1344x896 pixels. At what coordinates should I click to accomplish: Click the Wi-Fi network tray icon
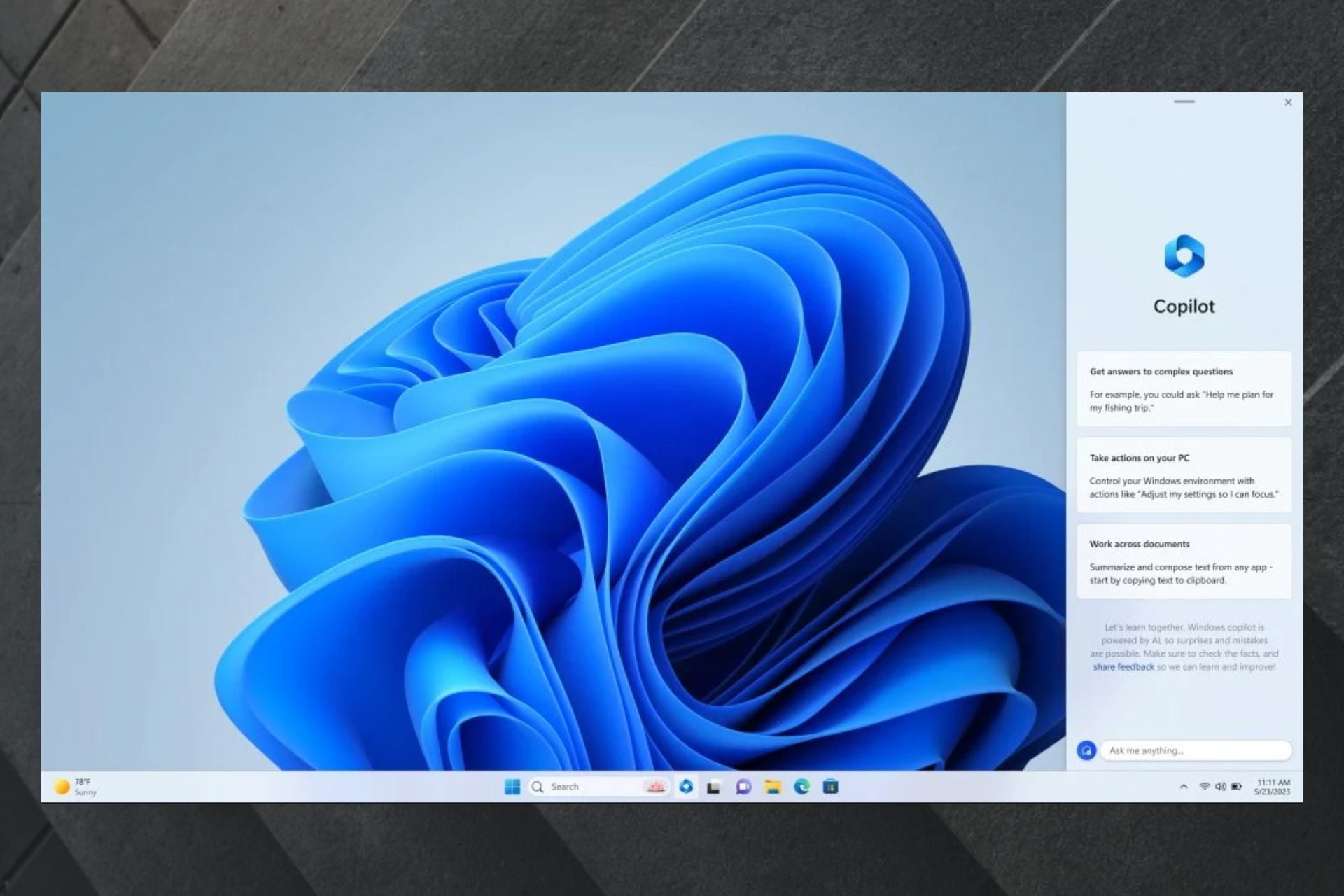click(1205, 787)
